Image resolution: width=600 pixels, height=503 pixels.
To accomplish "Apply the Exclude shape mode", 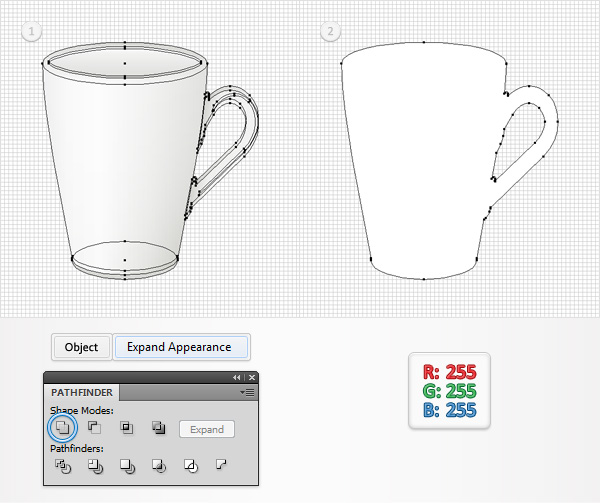I will point(159,427).
